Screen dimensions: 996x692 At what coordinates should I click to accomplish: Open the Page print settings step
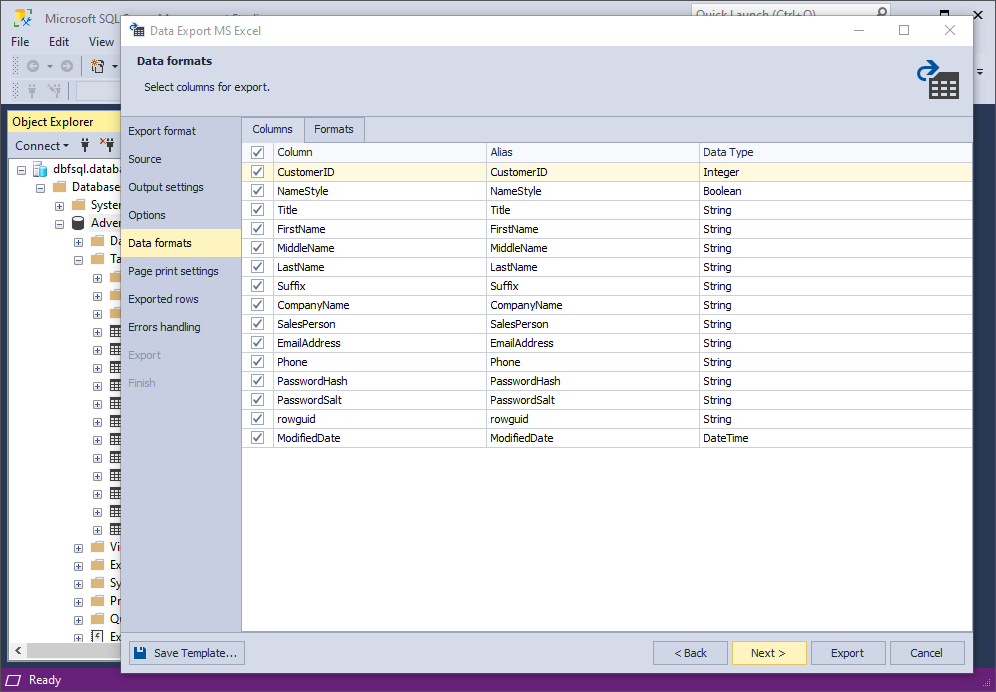click(173, 271)
